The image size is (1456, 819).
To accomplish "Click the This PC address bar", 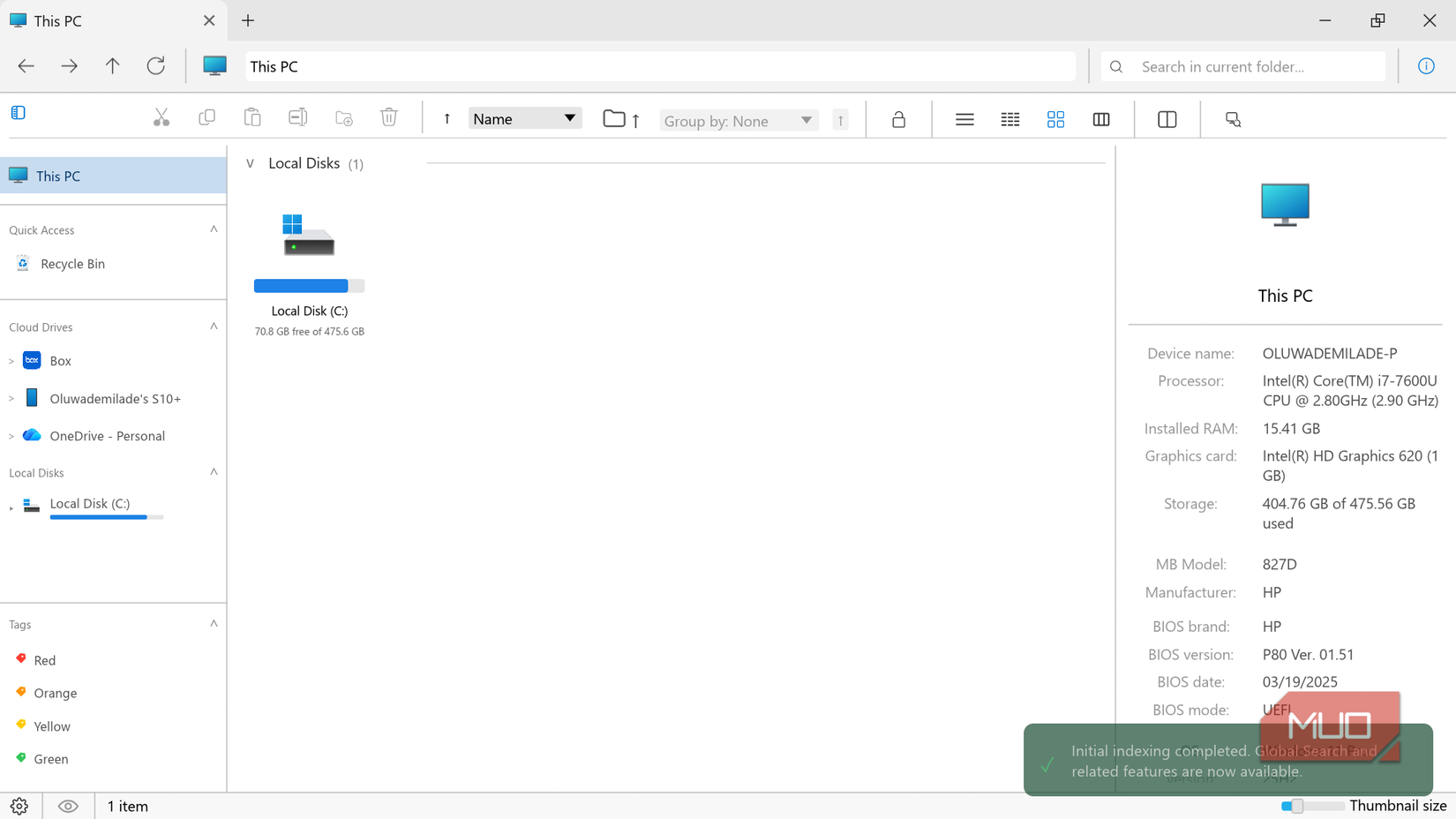I will [660, 66].
